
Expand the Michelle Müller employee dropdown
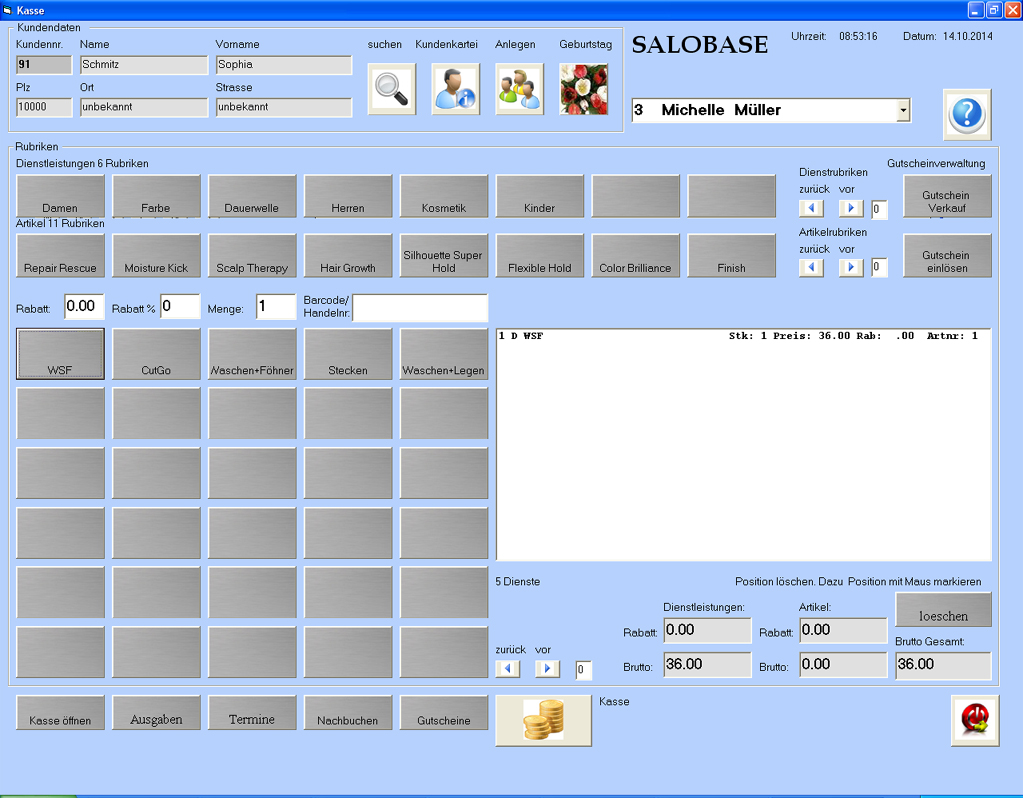(903, 110)
